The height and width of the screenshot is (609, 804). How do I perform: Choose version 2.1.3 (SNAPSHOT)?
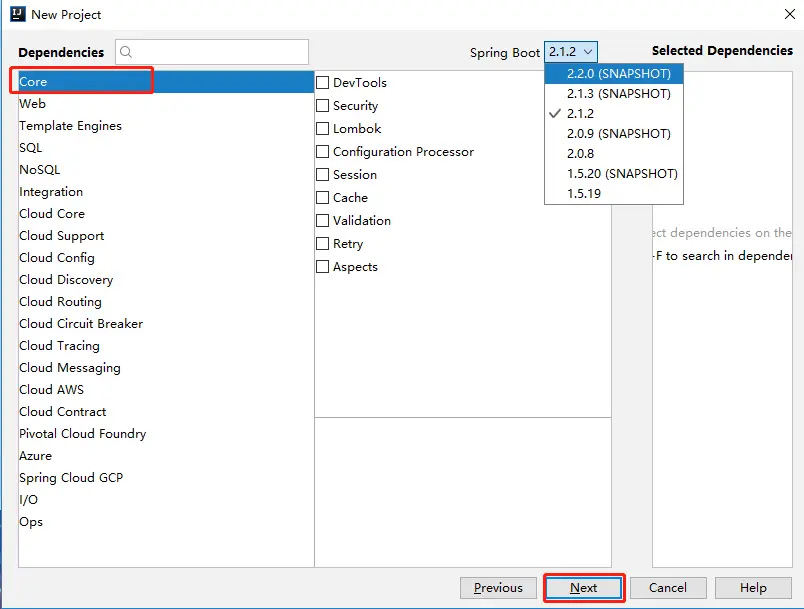click(614, 93)
